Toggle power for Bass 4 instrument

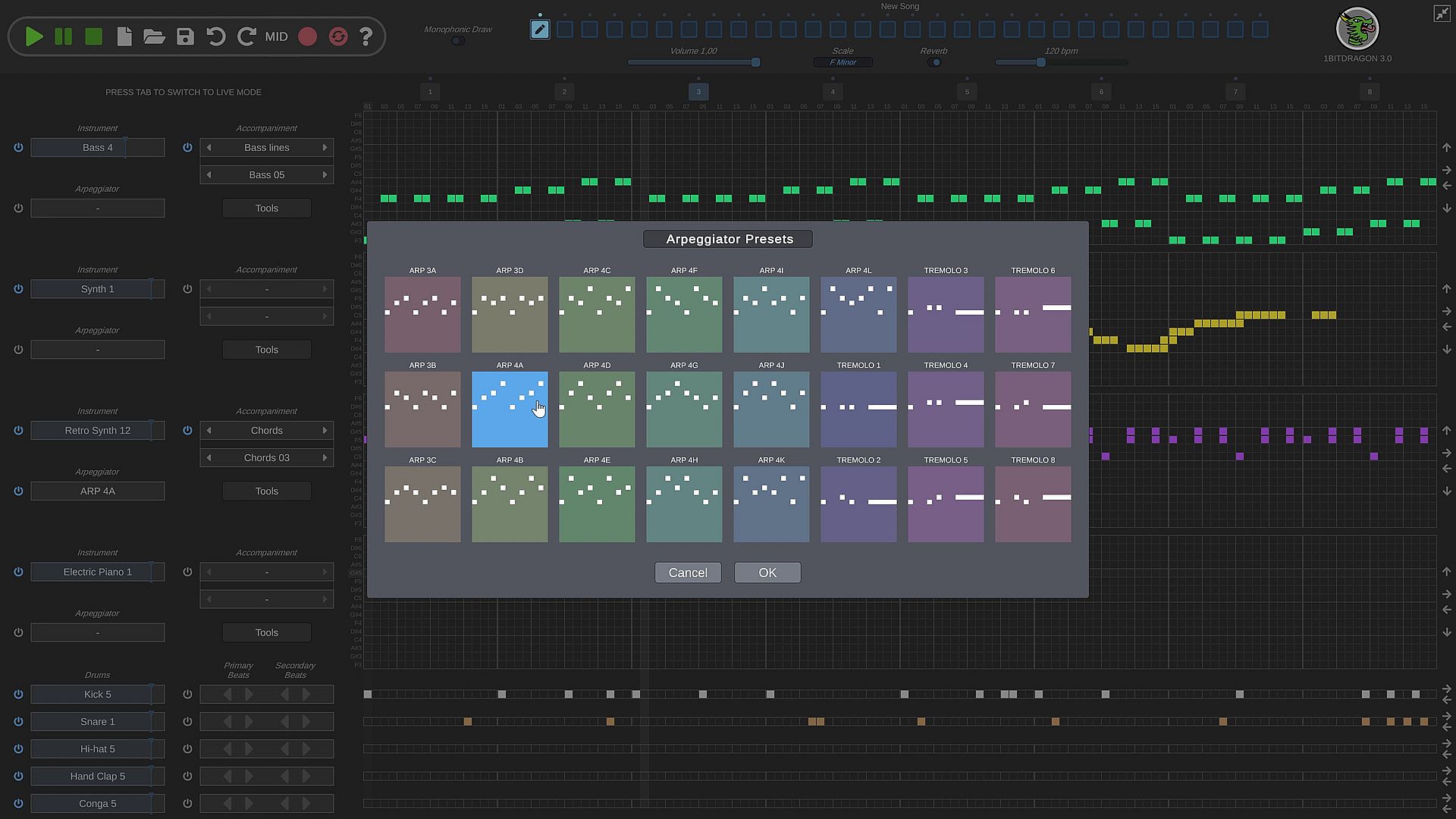[18, 147]
